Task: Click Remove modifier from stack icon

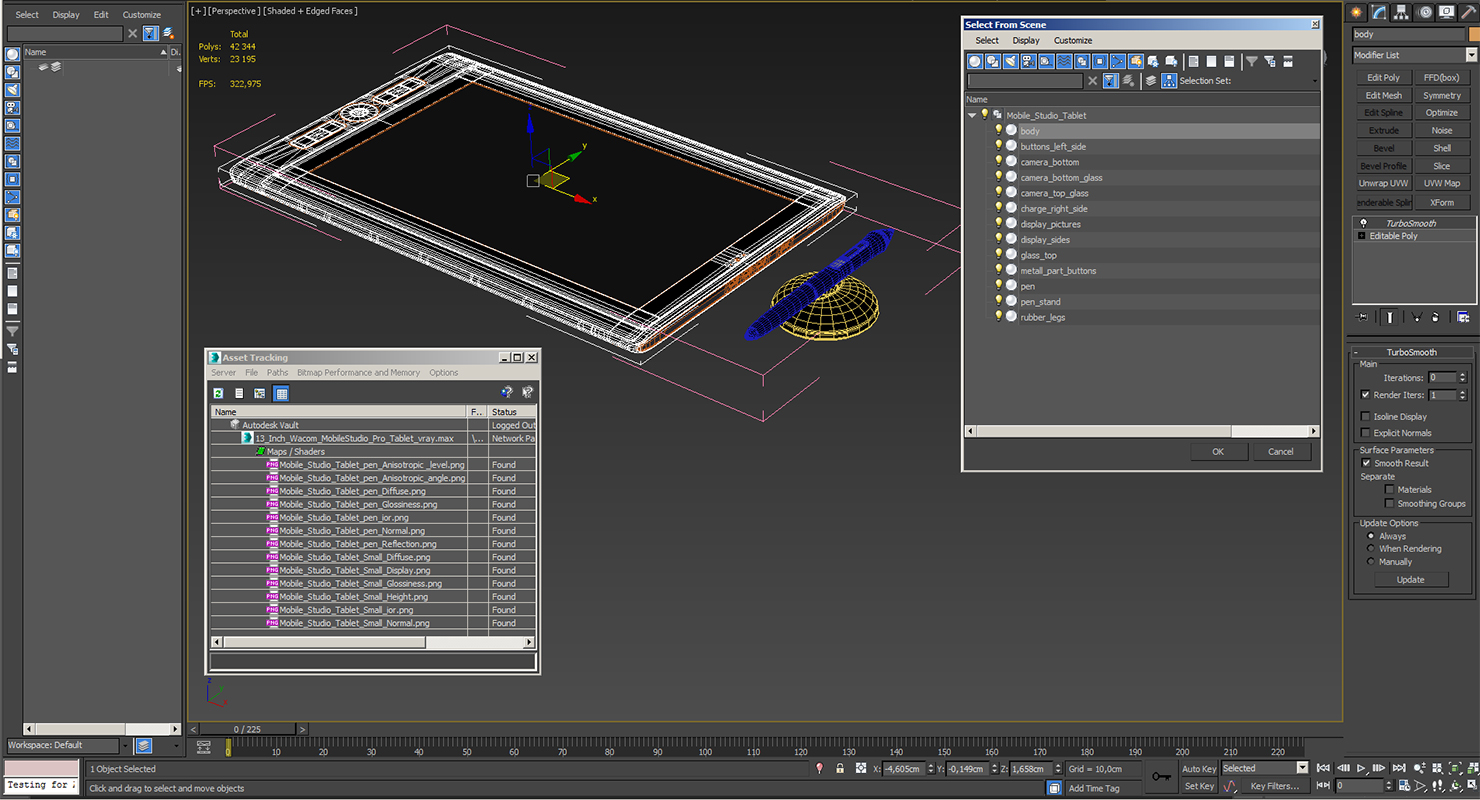Action: click(x=1436, y=317)
